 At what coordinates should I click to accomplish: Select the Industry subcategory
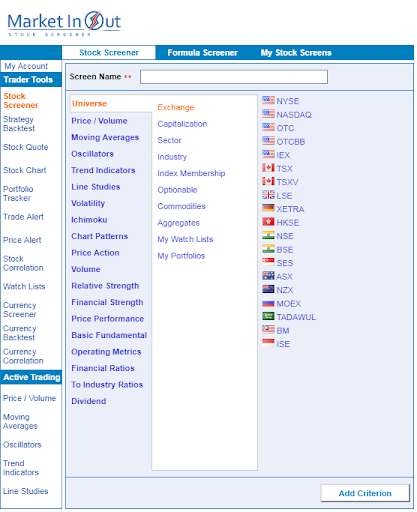(x=172, y=157)
